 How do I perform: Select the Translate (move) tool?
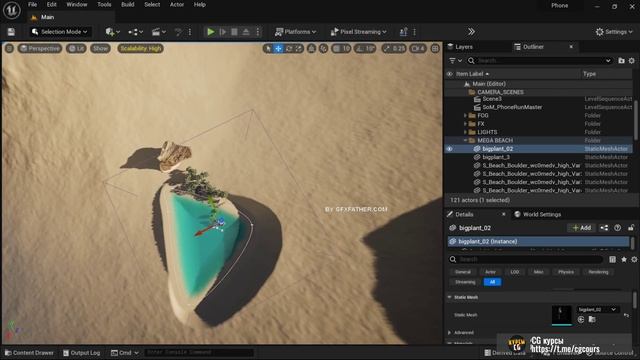coord(278,49)
